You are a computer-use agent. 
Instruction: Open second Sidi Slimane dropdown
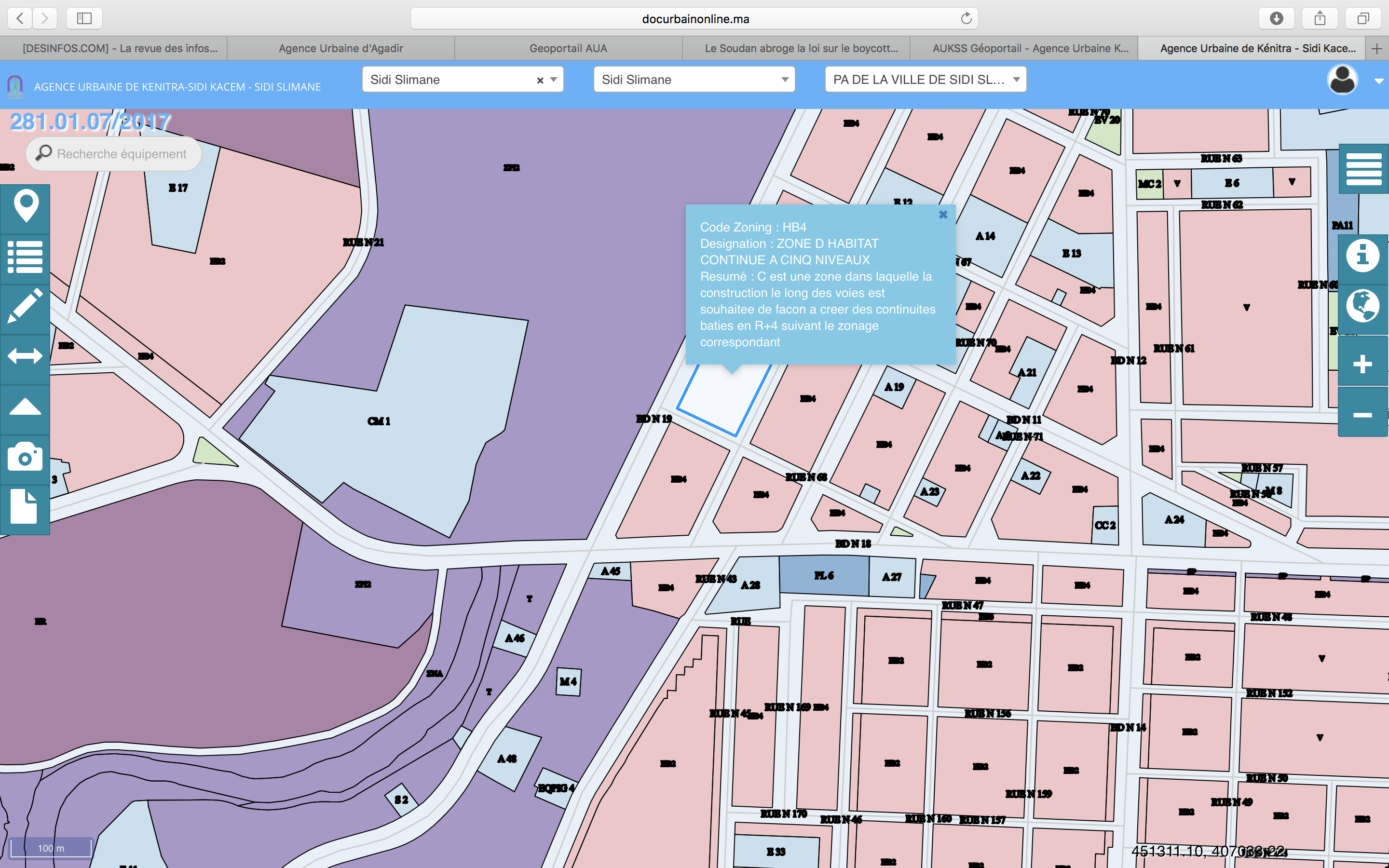coord(694,80)
